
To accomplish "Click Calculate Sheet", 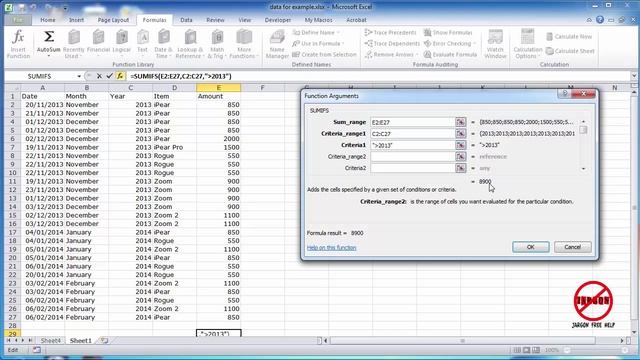I will (x=570, y=51).
